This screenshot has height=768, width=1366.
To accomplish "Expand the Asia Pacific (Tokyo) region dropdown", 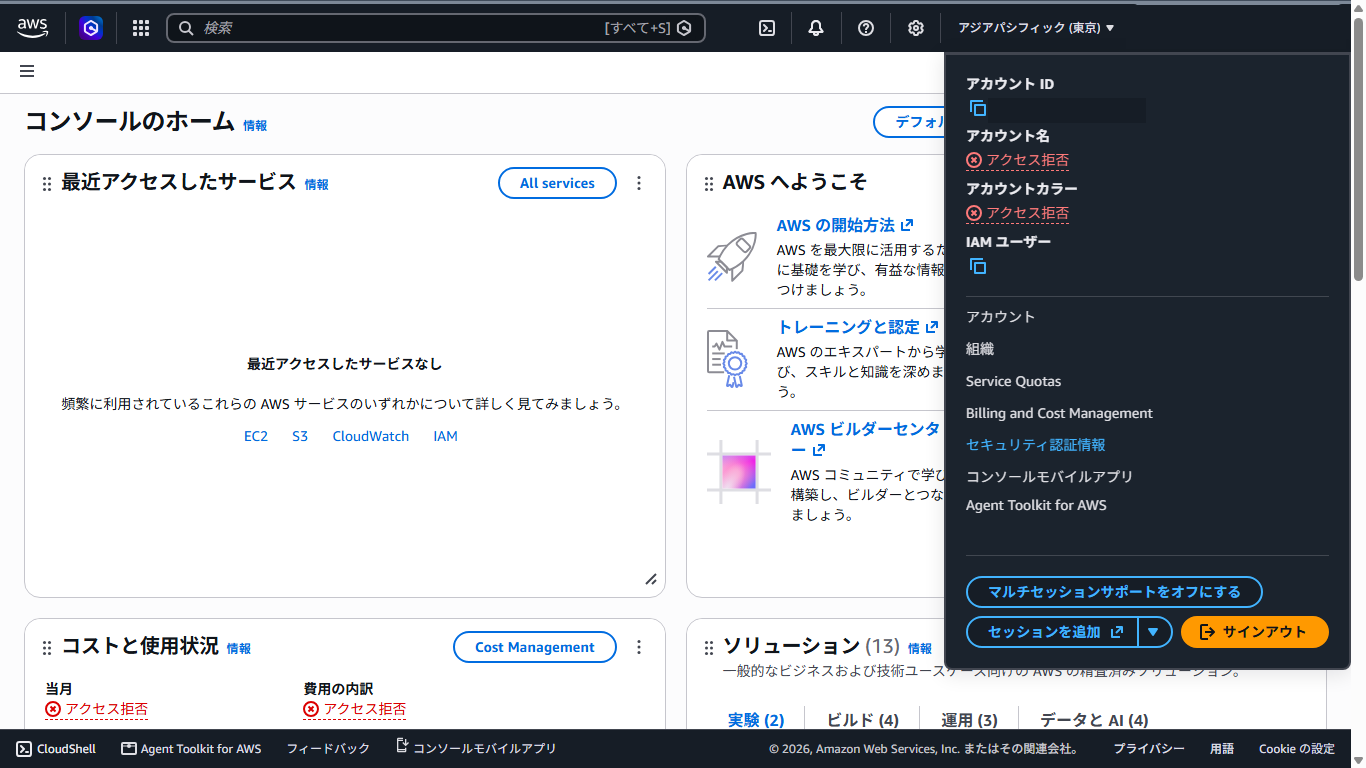I will [1036, 28].
